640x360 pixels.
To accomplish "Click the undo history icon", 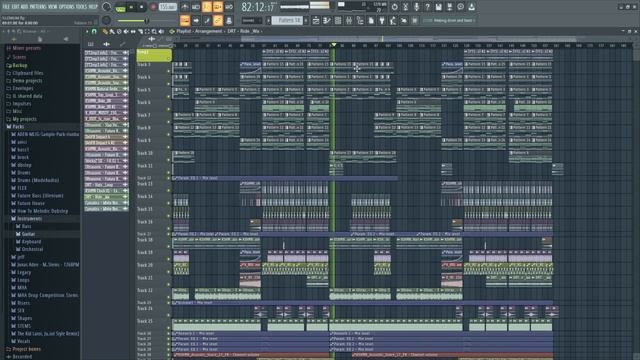I will (x=395, y=7).
